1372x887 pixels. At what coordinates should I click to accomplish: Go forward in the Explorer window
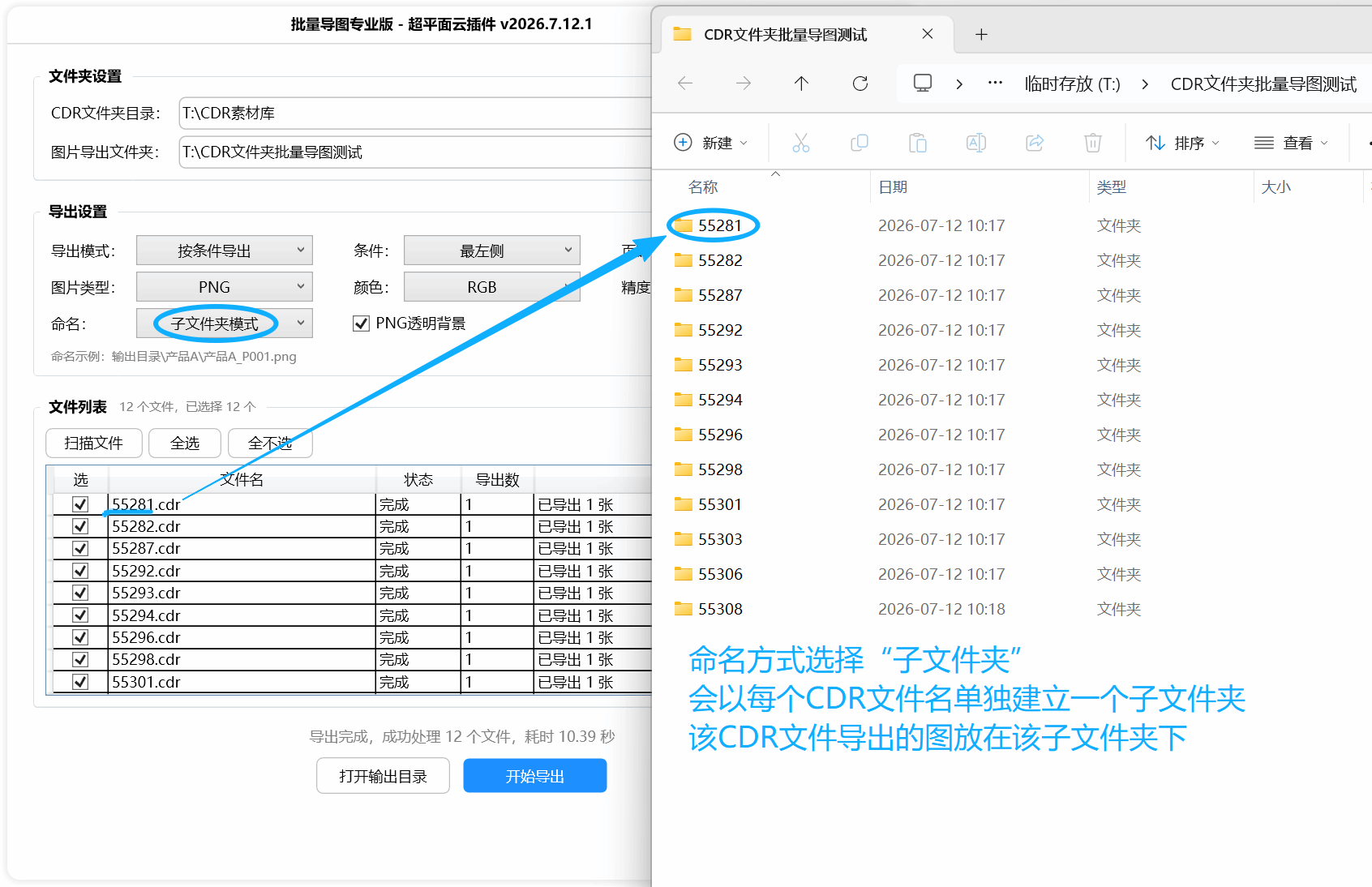pyautogui.click(x=744, y=84)
